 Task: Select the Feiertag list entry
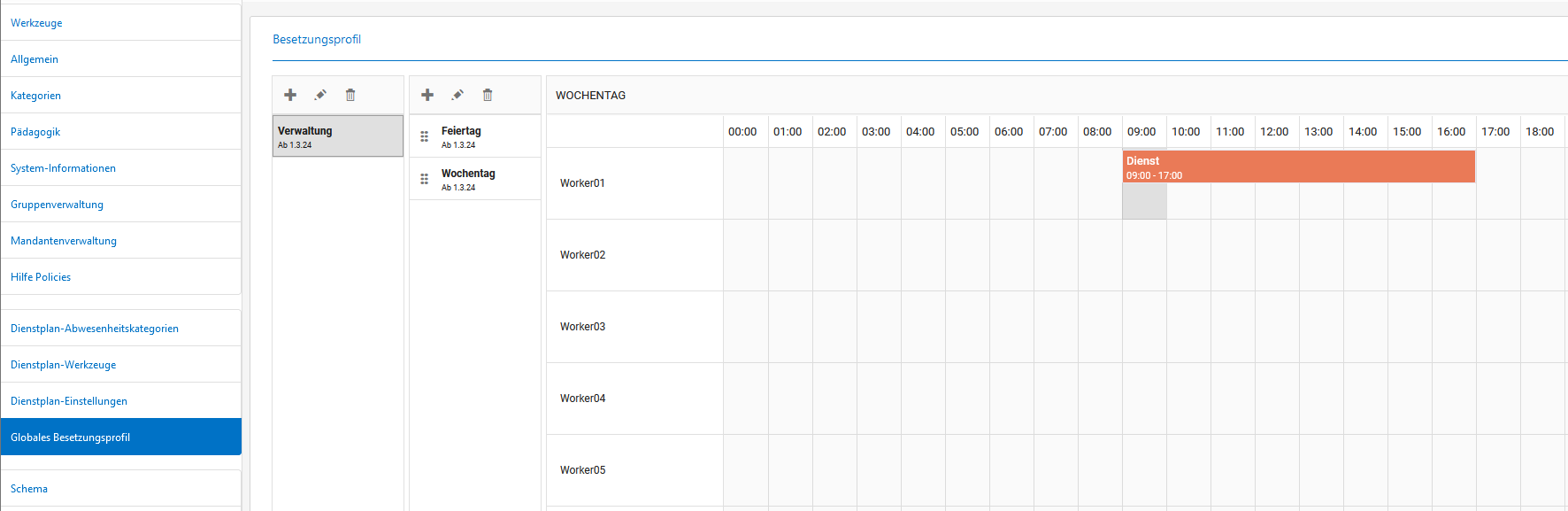pyautogui.click(x=482, y=136)
